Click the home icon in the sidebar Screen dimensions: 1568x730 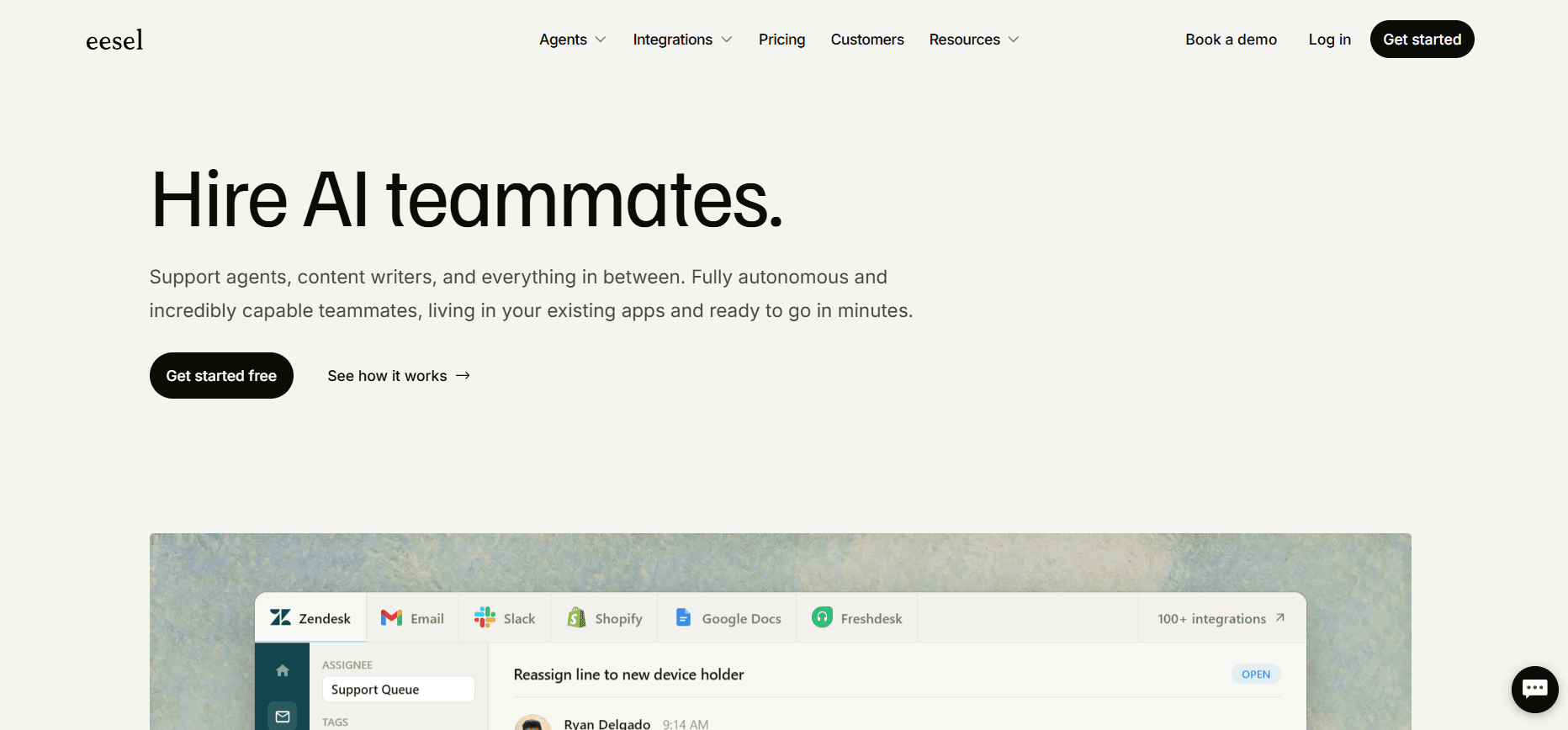tap(283, 670)
